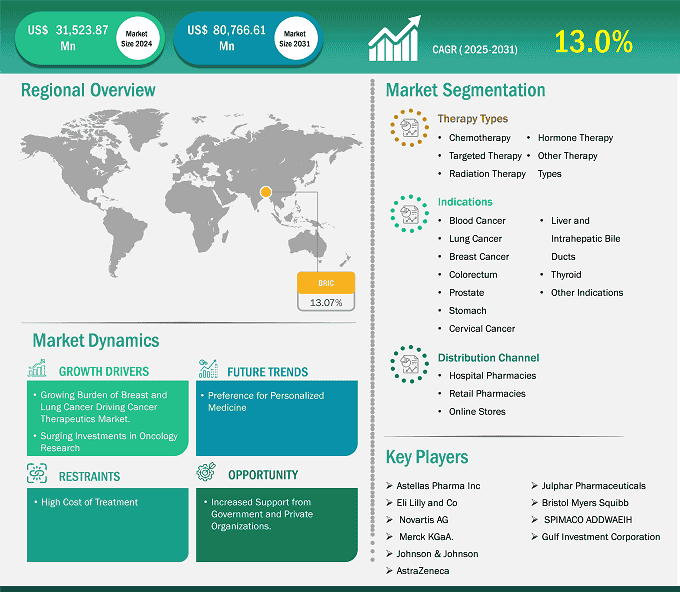This screenshot has height=592, width=680.
Task: Click the Indications dotted circle icon
Action: [409, 214]
